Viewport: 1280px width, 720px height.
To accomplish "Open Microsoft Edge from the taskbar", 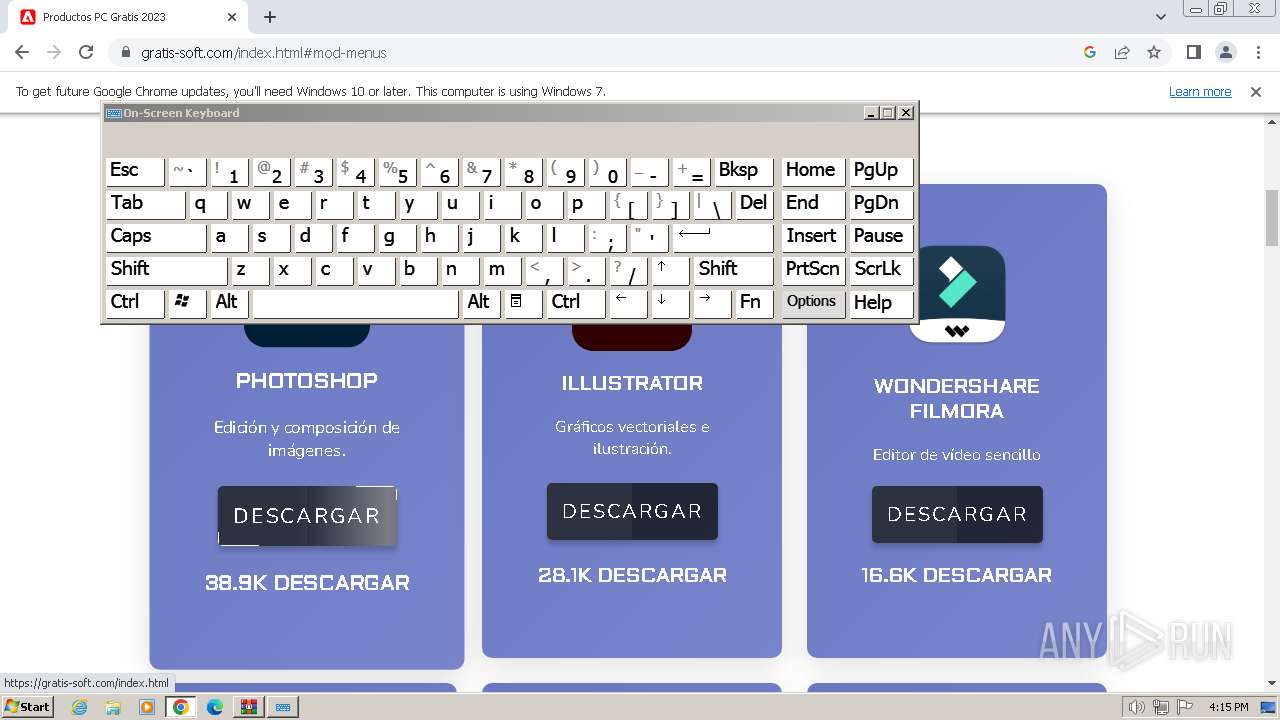I will tap(215, 707).
